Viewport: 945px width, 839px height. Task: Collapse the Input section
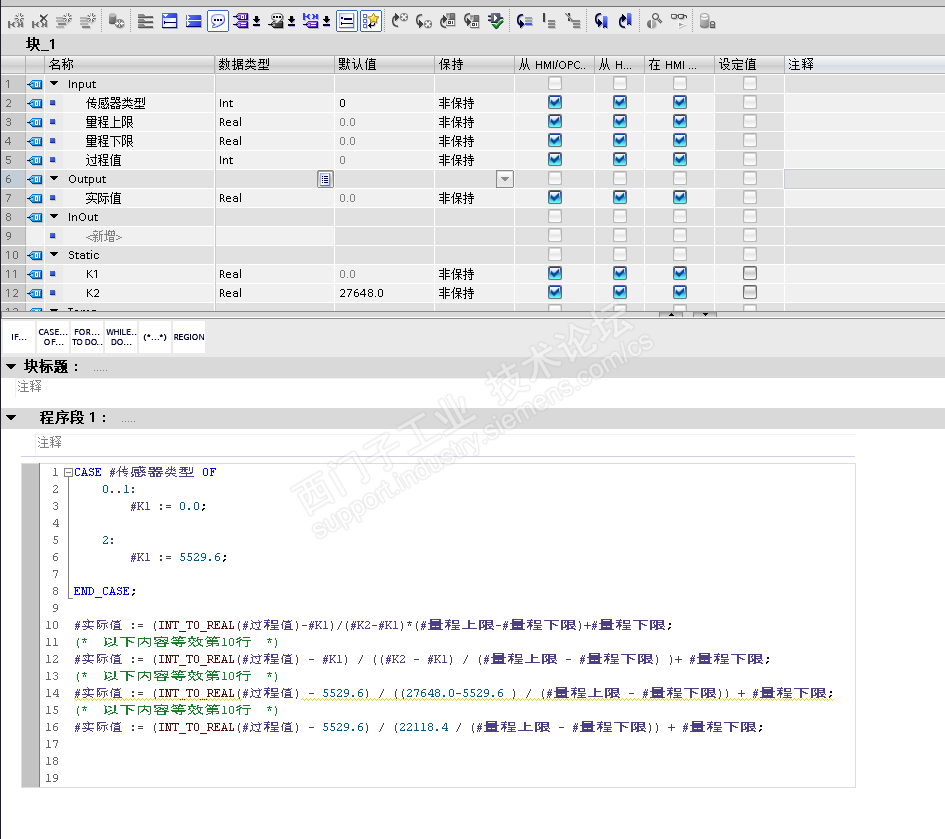[54, 84]
